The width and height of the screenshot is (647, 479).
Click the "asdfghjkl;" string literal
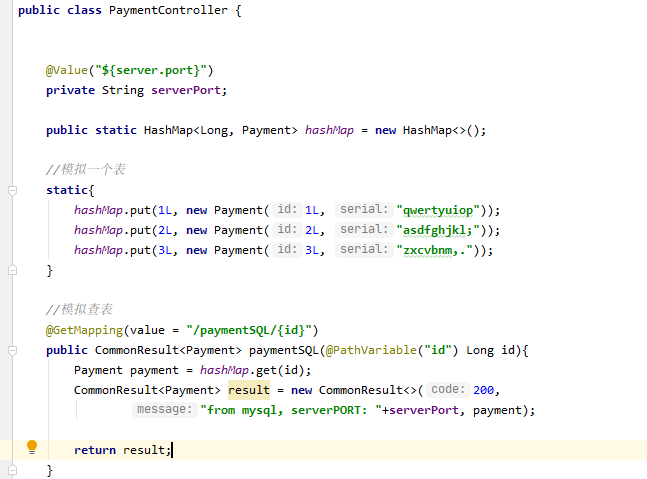coord(438,230)
